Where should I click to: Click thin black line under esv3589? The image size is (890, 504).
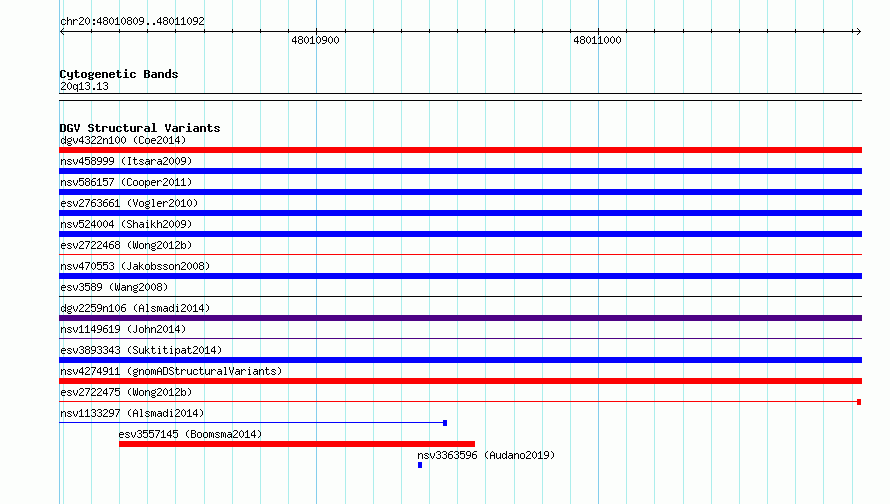pyautogui.click(x=460, y=296)
